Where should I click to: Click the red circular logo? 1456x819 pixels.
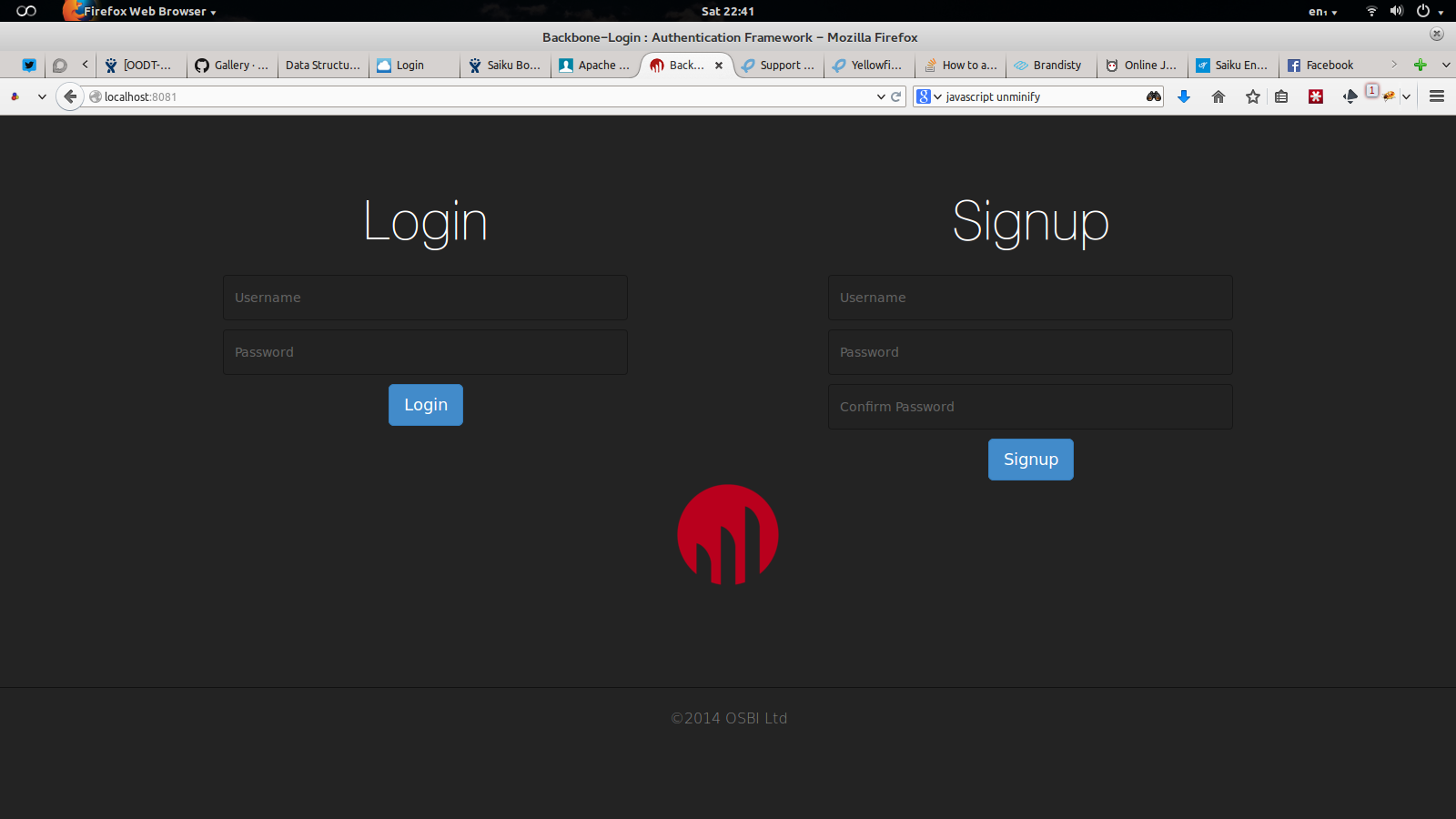728,534
